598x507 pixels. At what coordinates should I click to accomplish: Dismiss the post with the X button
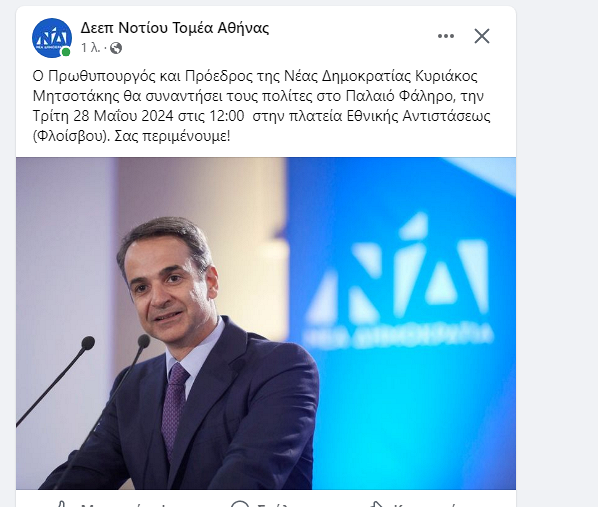point(482,36)
